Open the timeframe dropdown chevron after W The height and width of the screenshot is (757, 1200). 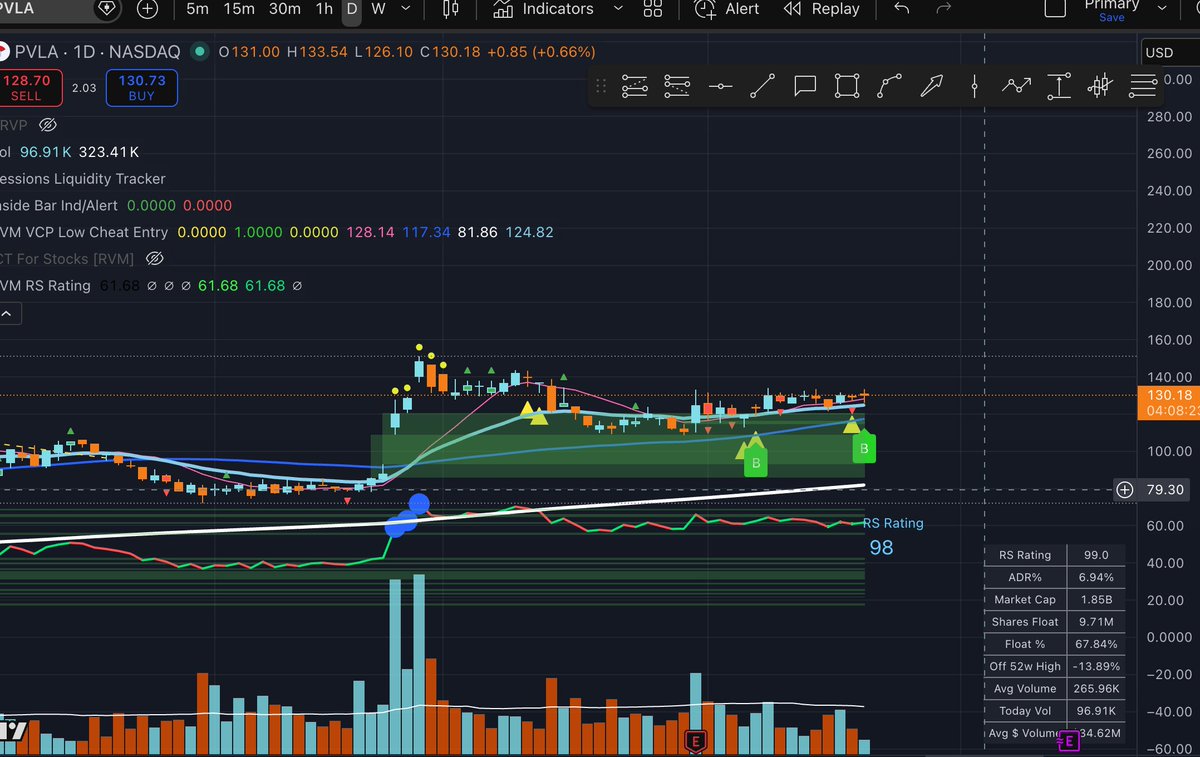[407, 9]
